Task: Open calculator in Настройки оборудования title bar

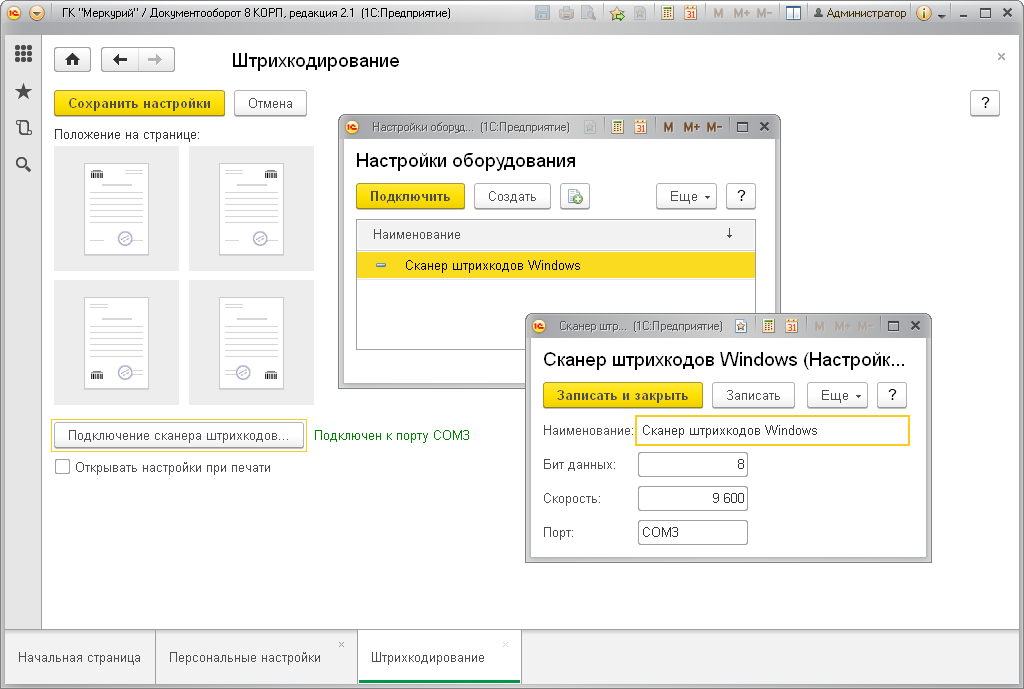Action: pos(617,127)
